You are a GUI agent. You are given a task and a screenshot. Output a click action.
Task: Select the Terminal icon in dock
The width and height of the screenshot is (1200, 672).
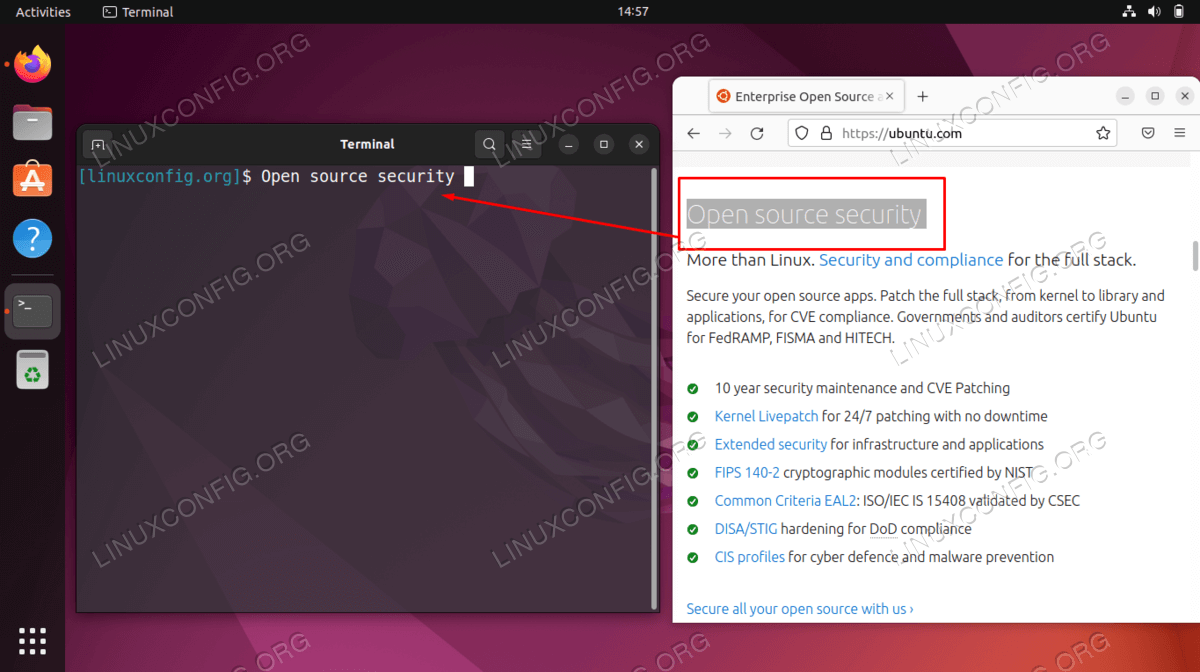[x=33, y=311]
